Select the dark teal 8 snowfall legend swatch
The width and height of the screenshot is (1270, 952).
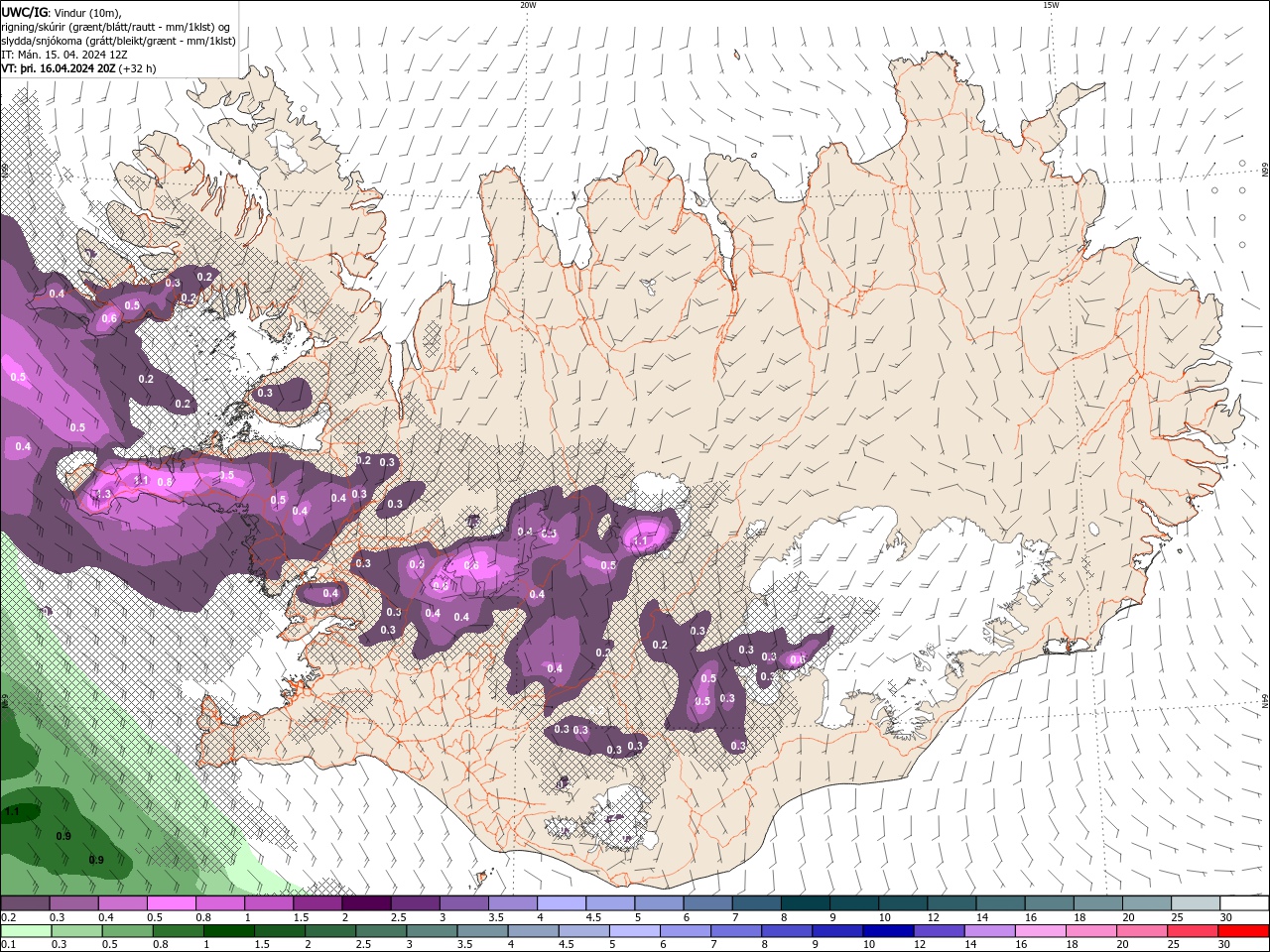click(x=805, y=903)
